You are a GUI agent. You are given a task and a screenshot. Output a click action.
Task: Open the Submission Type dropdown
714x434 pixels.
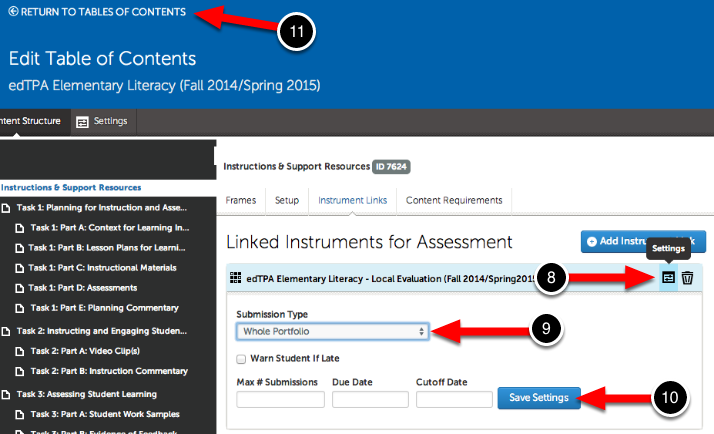point(332,332)
